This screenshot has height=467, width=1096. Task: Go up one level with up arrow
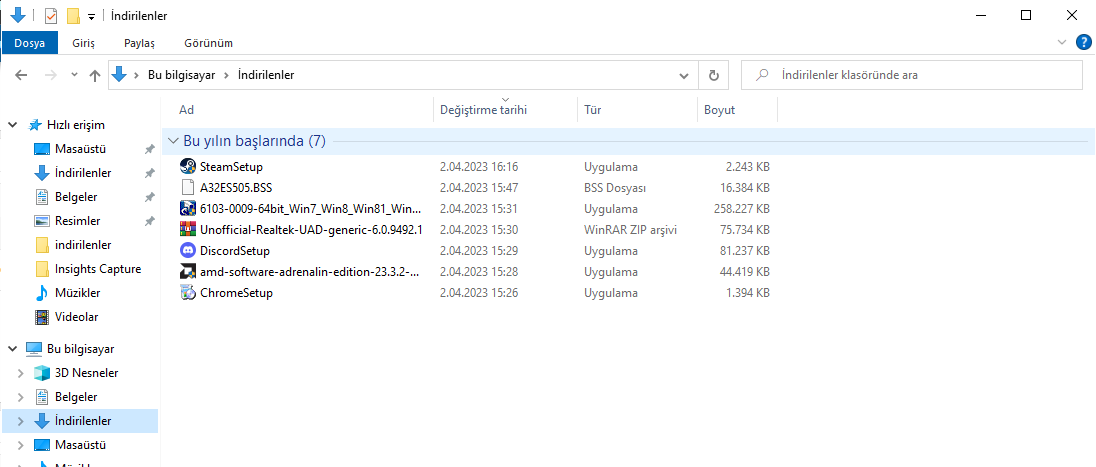coord(95,76)
